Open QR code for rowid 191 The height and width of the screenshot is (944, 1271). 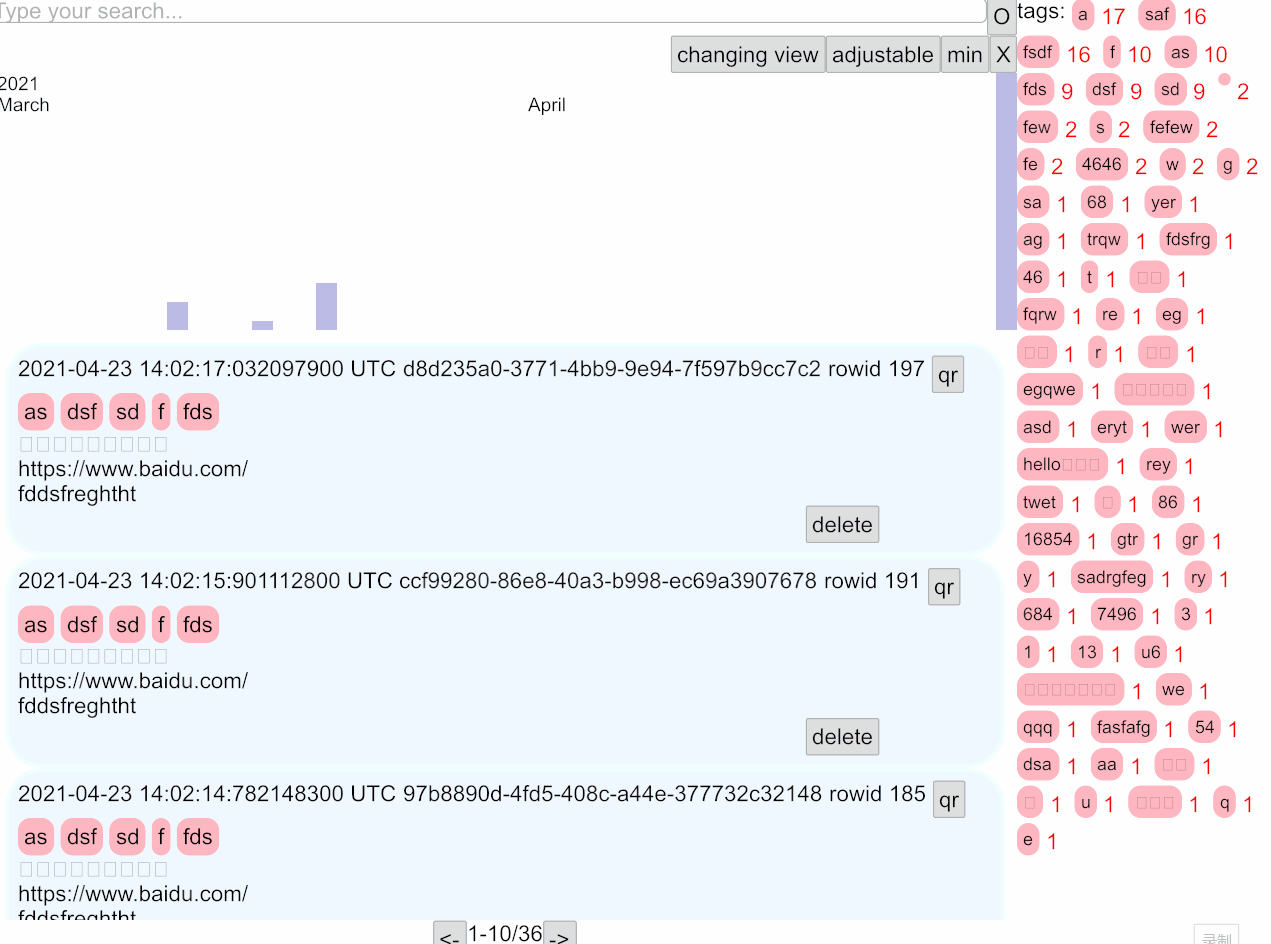943,587
